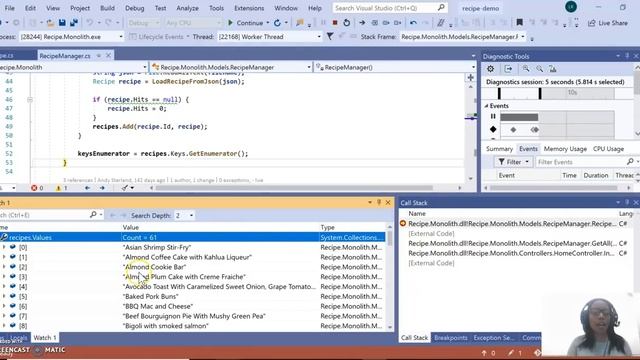This screenshot has width=640, height=360.
Task: Select the recipes.Values watch row
Action: 192,237
